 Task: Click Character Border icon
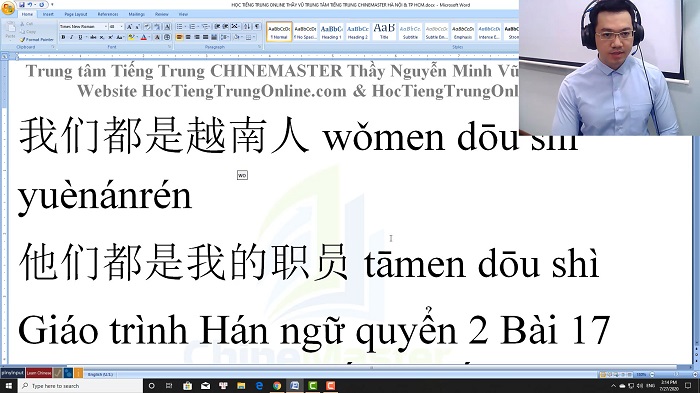tap(167, 26)
